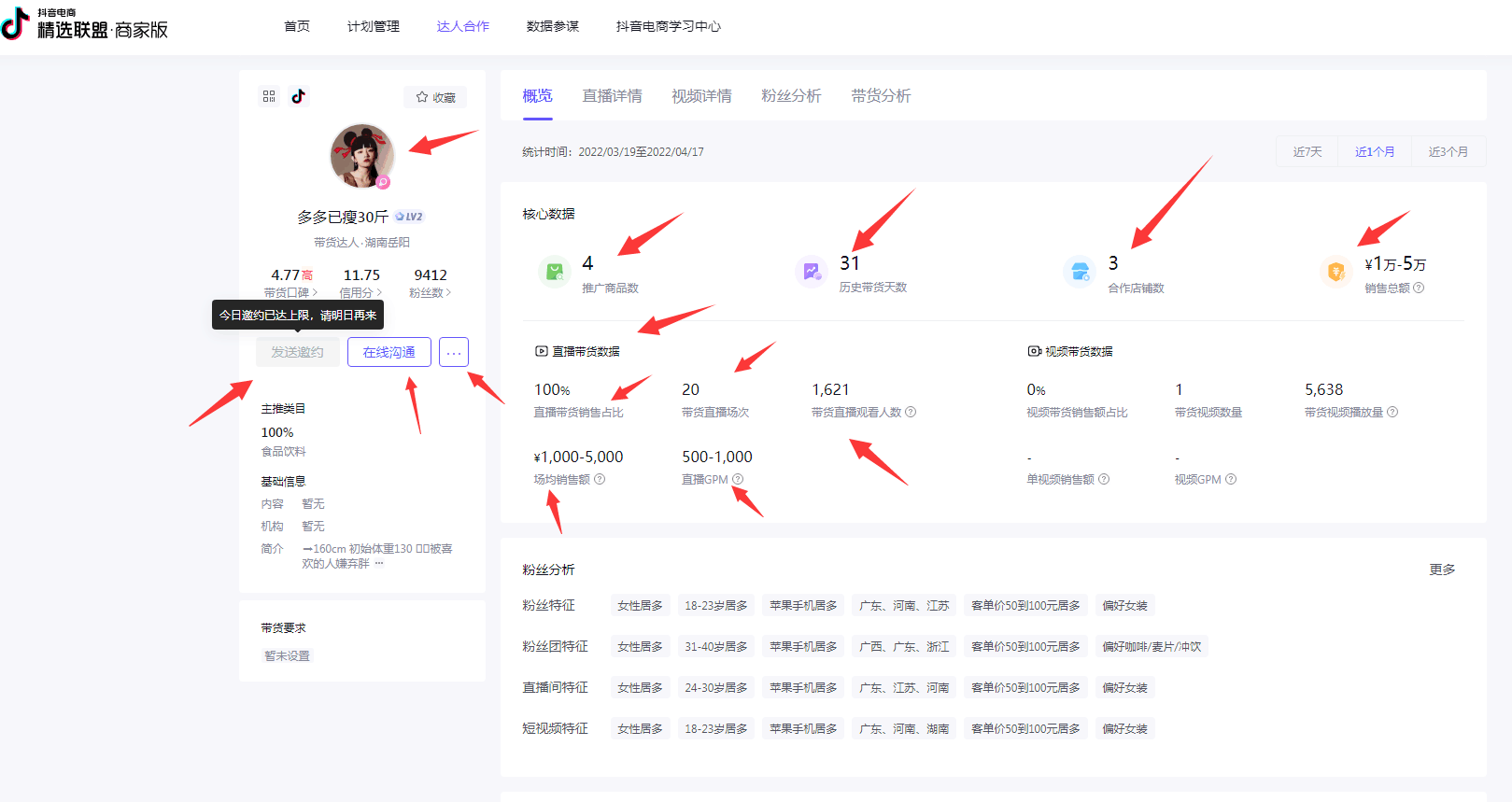Open the three-dot more options button

(x=454, y=352)
